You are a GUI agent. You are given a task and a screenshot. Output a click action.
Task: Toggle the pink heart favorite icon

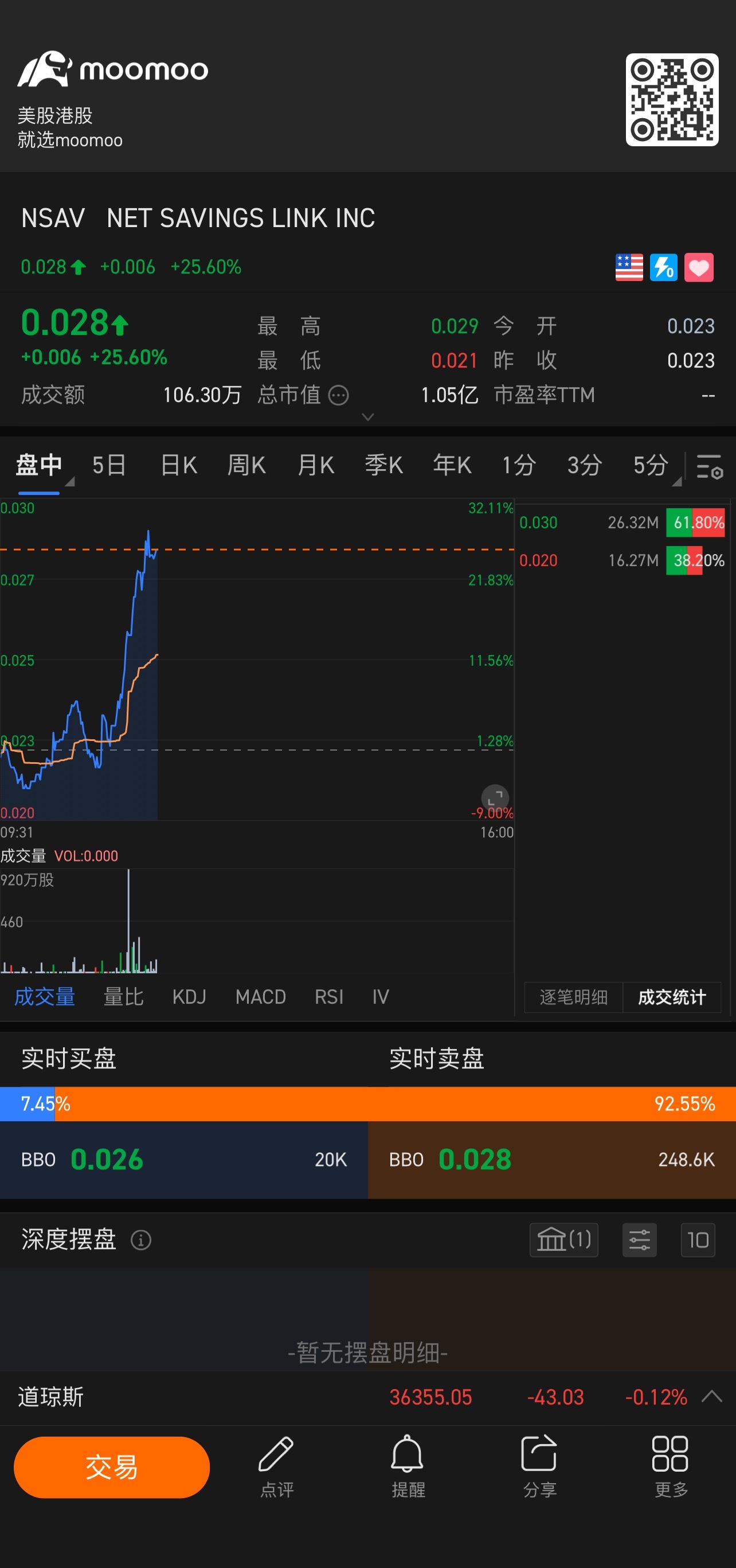[699, 267]
